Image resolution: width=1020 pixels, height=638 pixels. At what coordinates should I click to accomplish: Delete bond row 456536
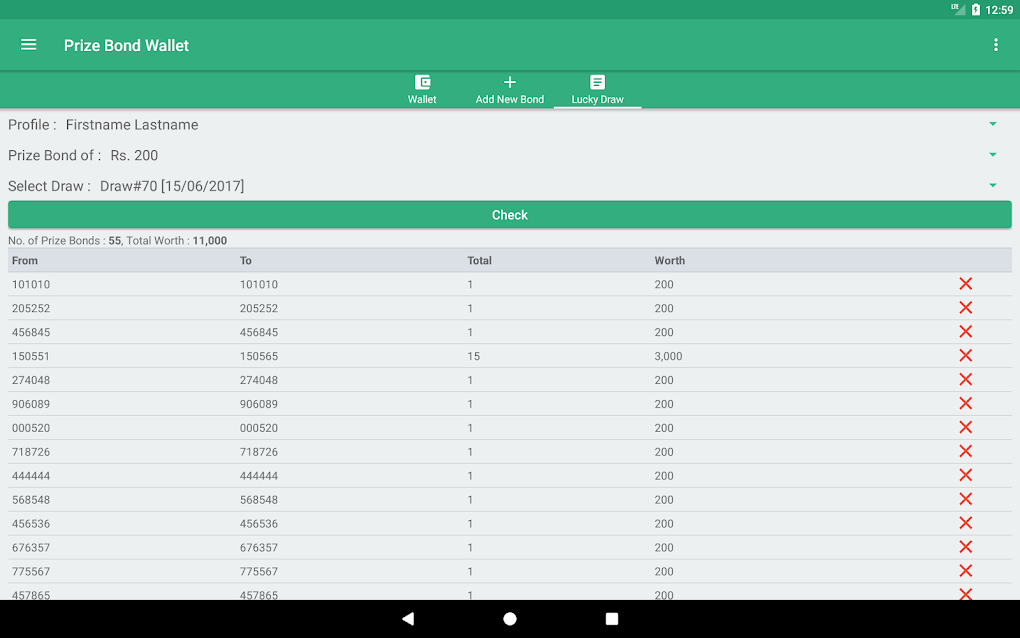(x=965, y=523)
